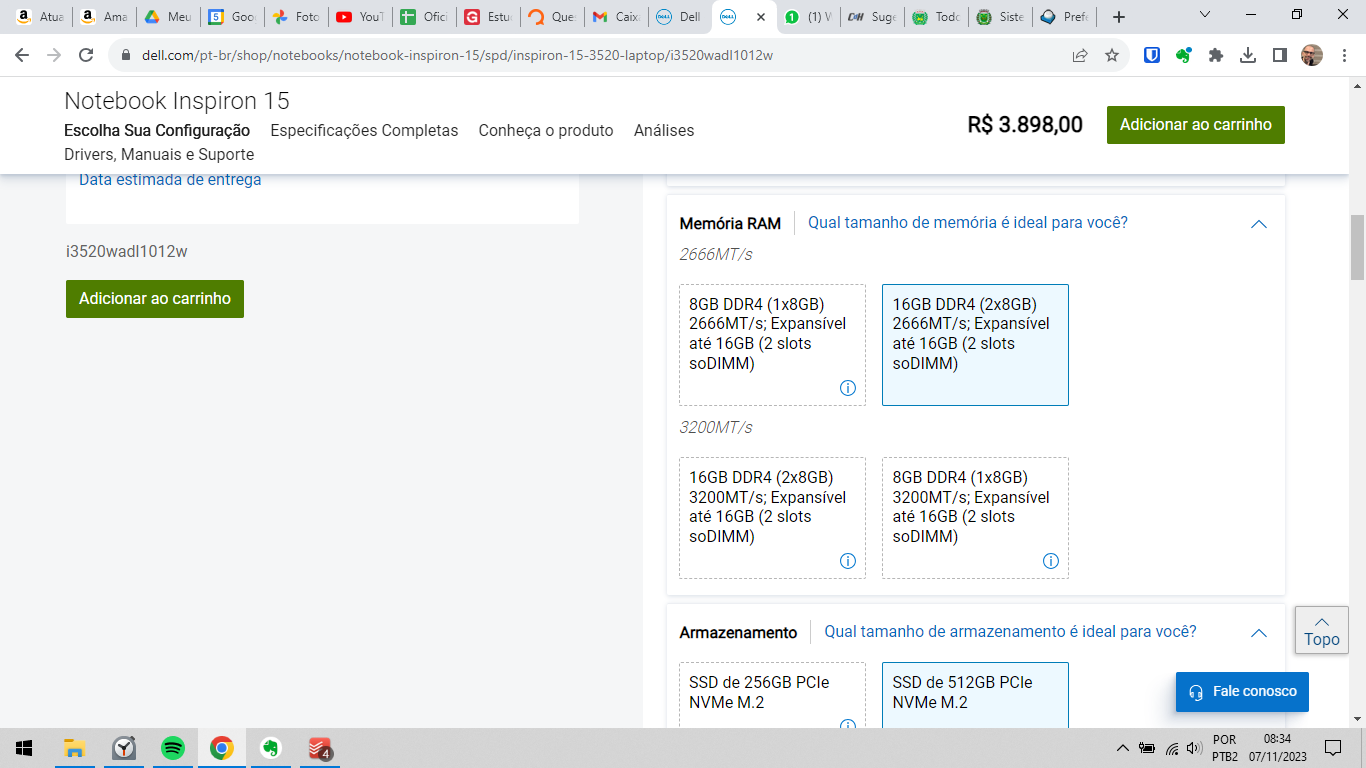Info icon for 16GB 3200MT/s memory
The width and height of the screenshot is (1366, 768).
tap(848, 561)
